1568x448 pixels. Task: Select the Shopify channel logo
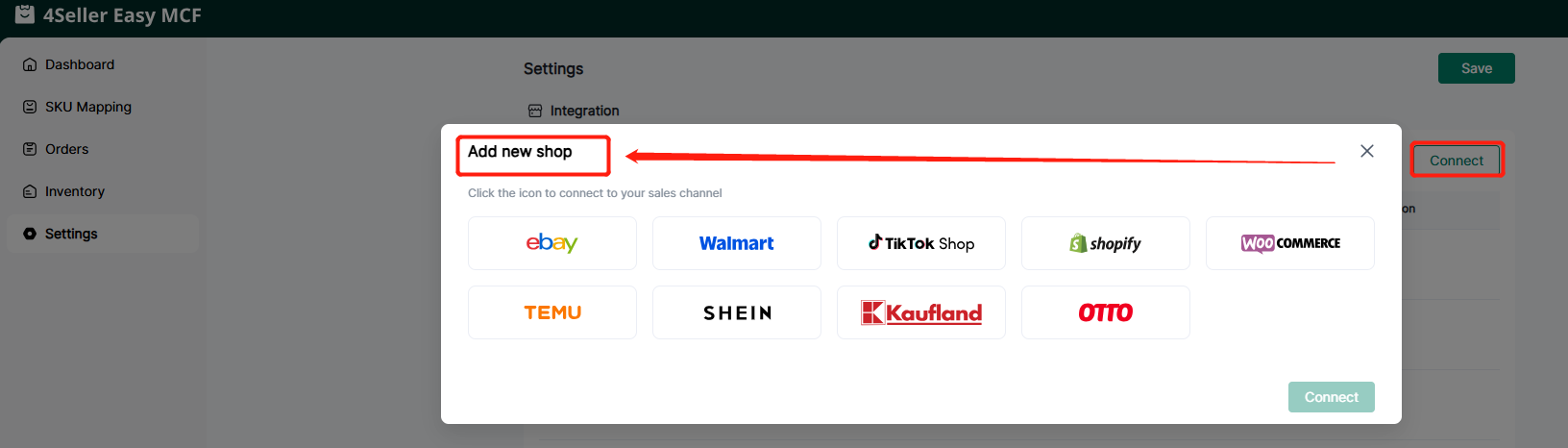point(1105,243)
